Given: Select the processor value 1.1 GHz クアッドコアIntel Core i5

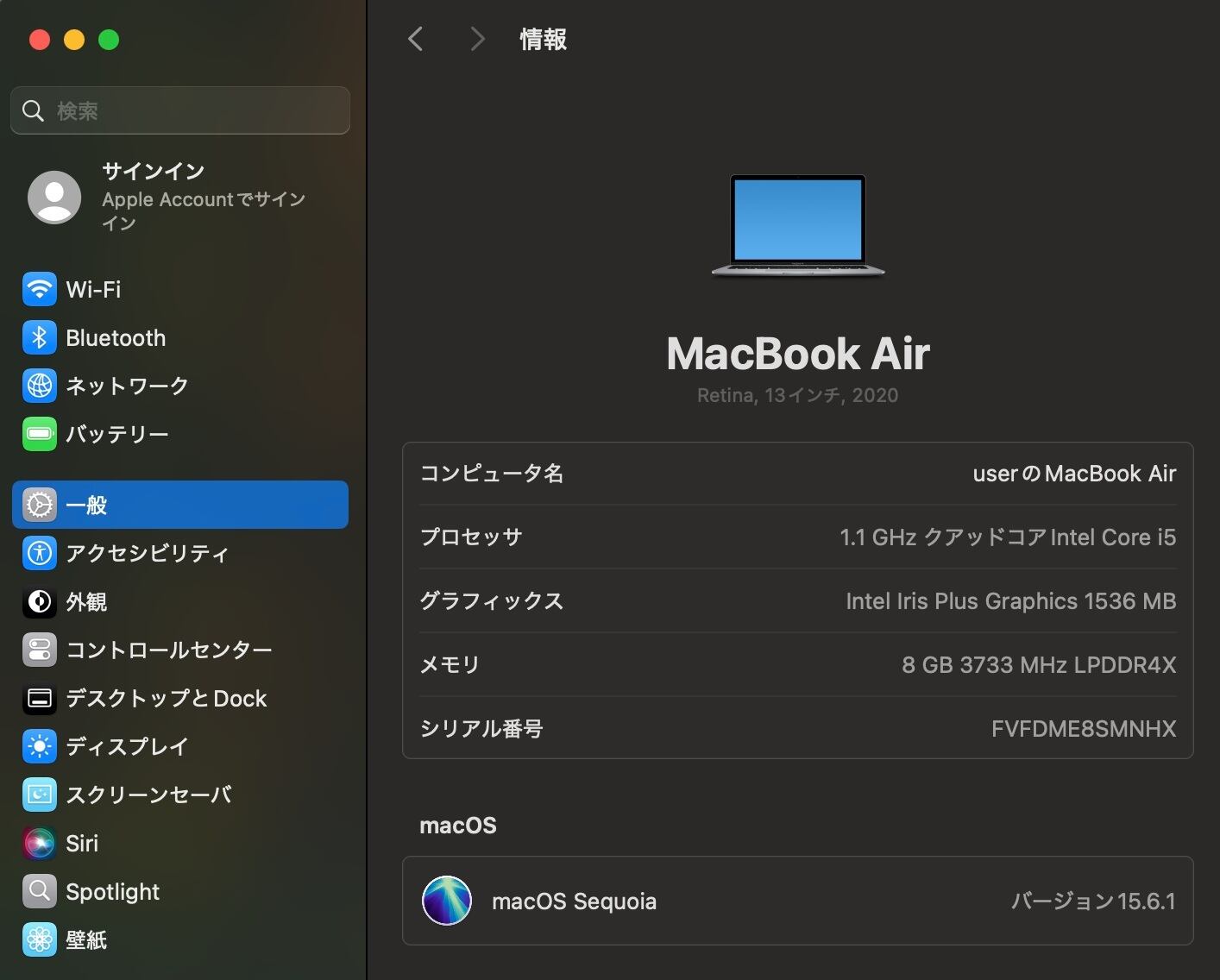Looking at the screenshot, I should (x=1008, y=537).
